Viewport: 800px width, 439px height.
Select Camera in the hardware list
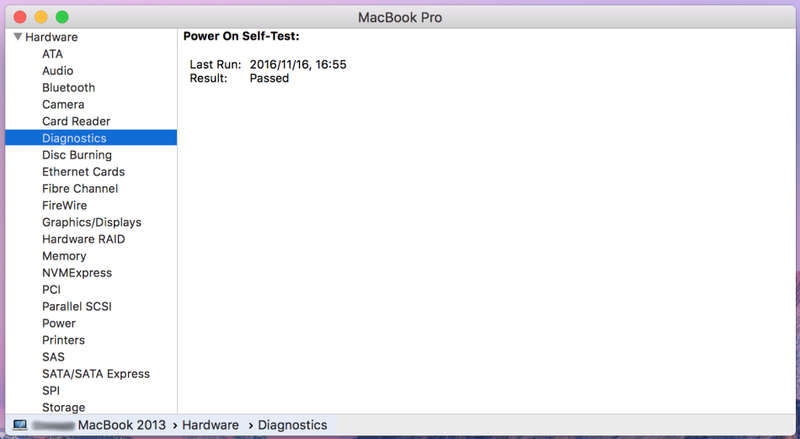63,104
